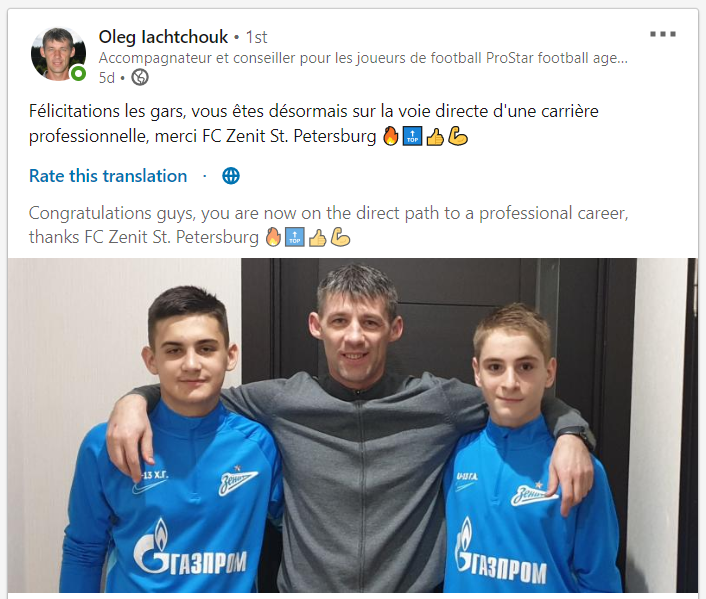Click the profile headline about ProStar football
The width and height of the screenshot is (706, 599).
click(363, 58)
